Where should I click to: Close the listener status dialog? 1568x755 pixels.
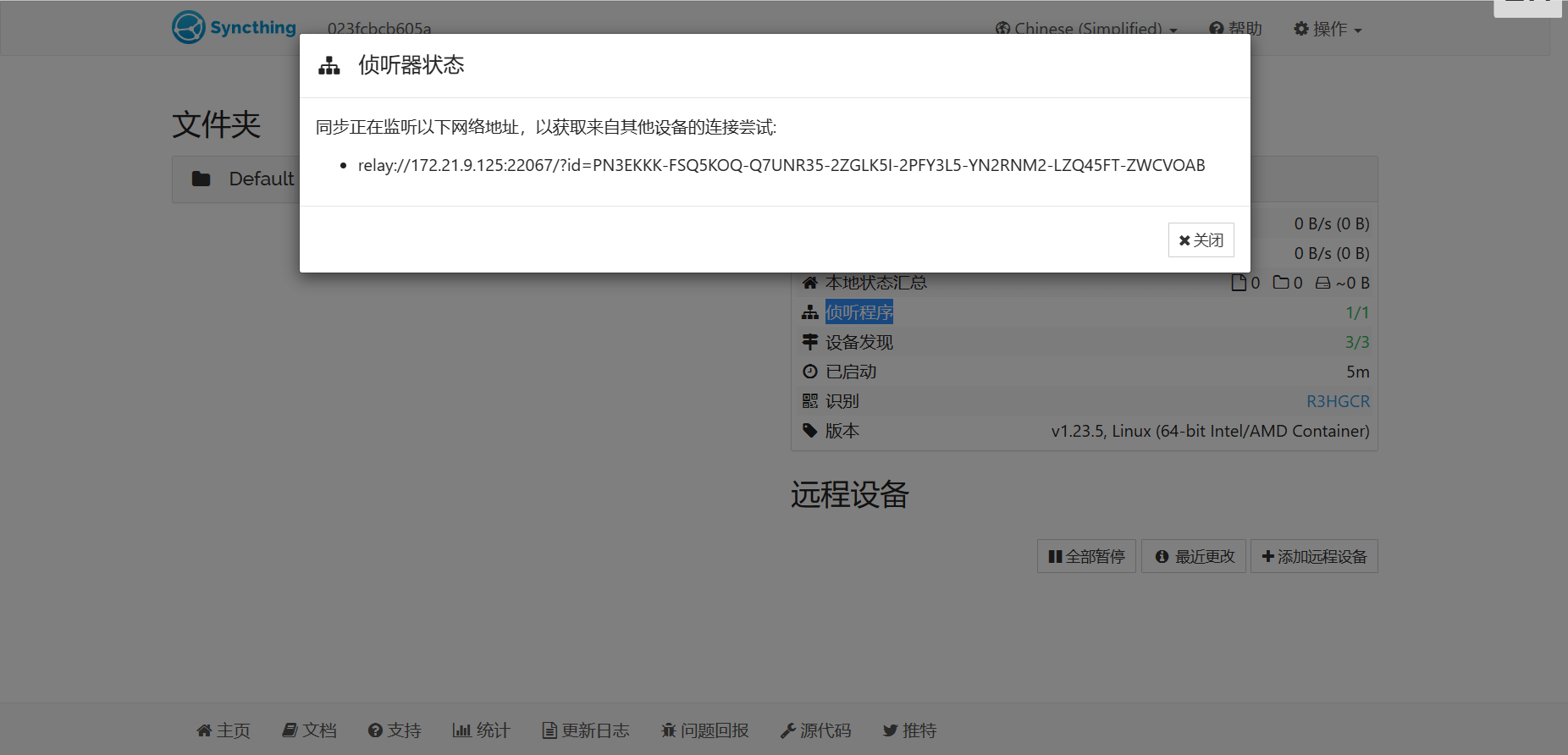(x=1201, y=240)
